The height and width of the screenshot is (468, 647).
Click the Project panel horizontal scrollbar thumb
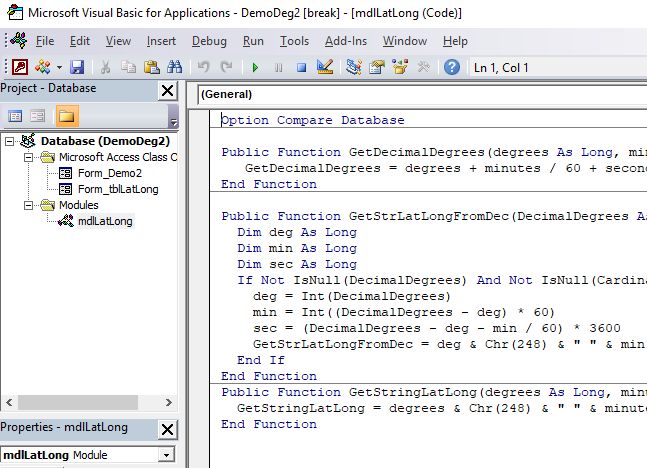pyautogui.click(x=78, y=402)
